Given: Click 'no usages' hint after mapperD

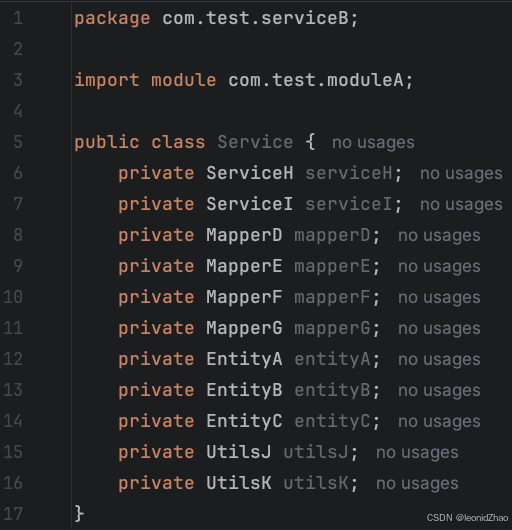Looking at the screenshot, I should (x=439, y=236).
